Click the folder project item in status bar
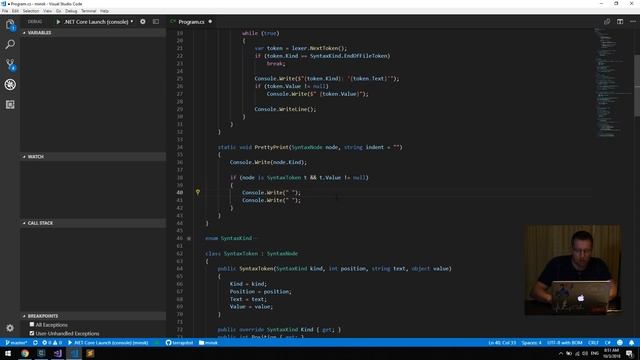 click(x=208, y=342)
